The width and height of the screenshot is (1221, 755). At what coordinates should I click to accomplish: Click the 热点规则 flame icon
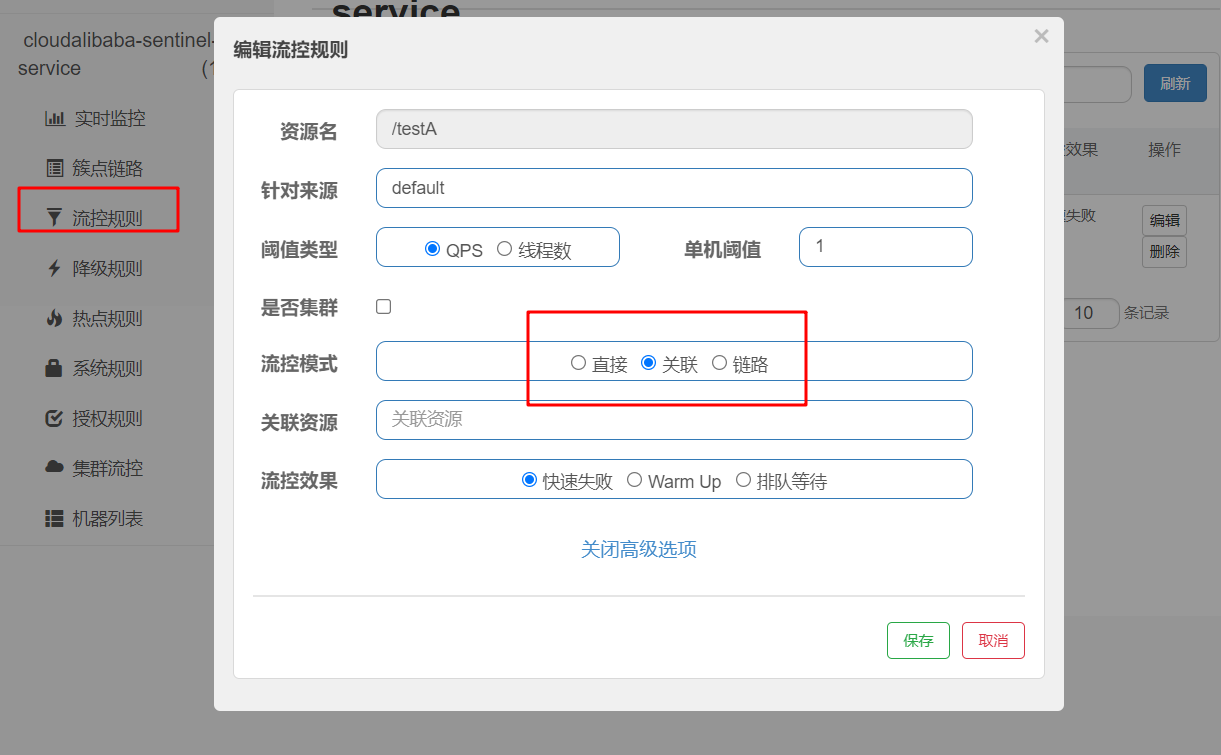55,318
